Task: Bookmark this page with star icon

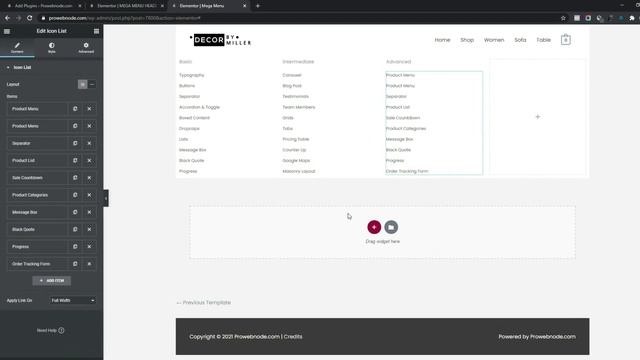Action: pyautogui.click(x=563, y=18)
